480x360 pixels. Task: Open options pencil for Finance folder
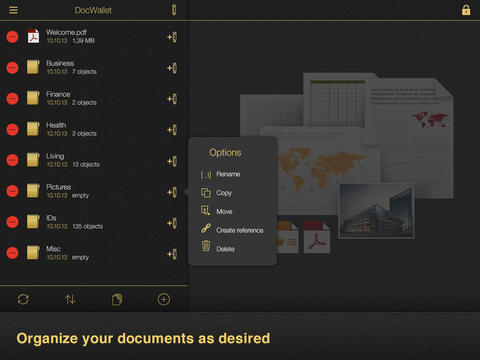click(172, 99)
